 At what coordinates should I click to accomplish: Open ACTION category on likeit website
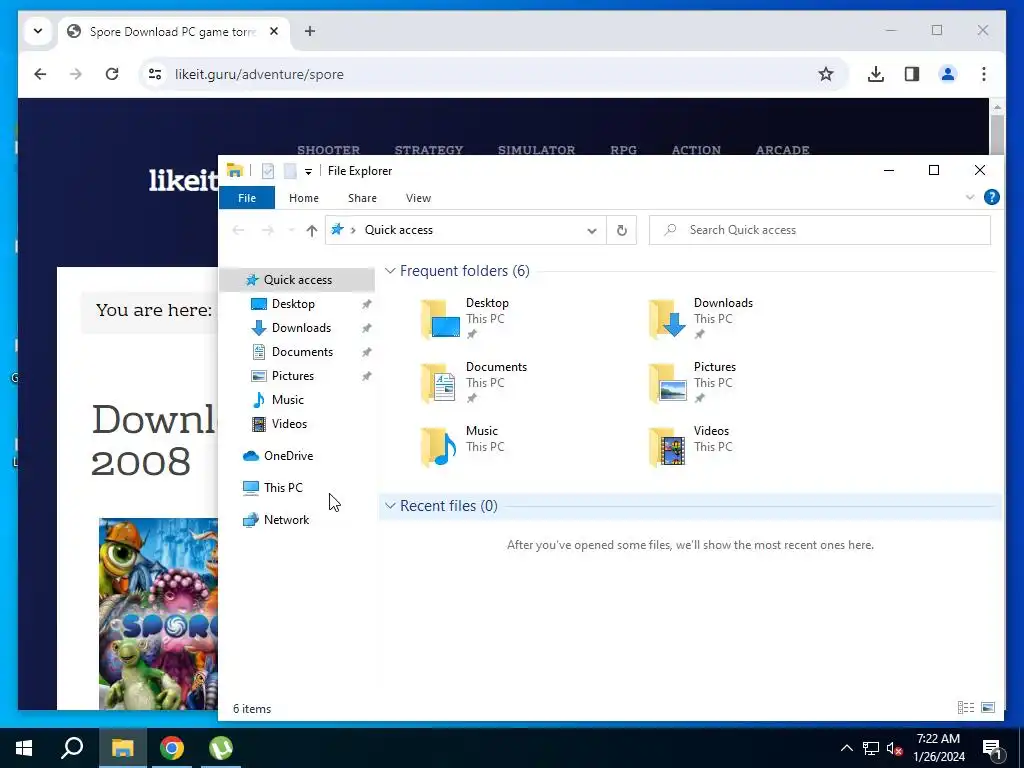coord(696,150)
